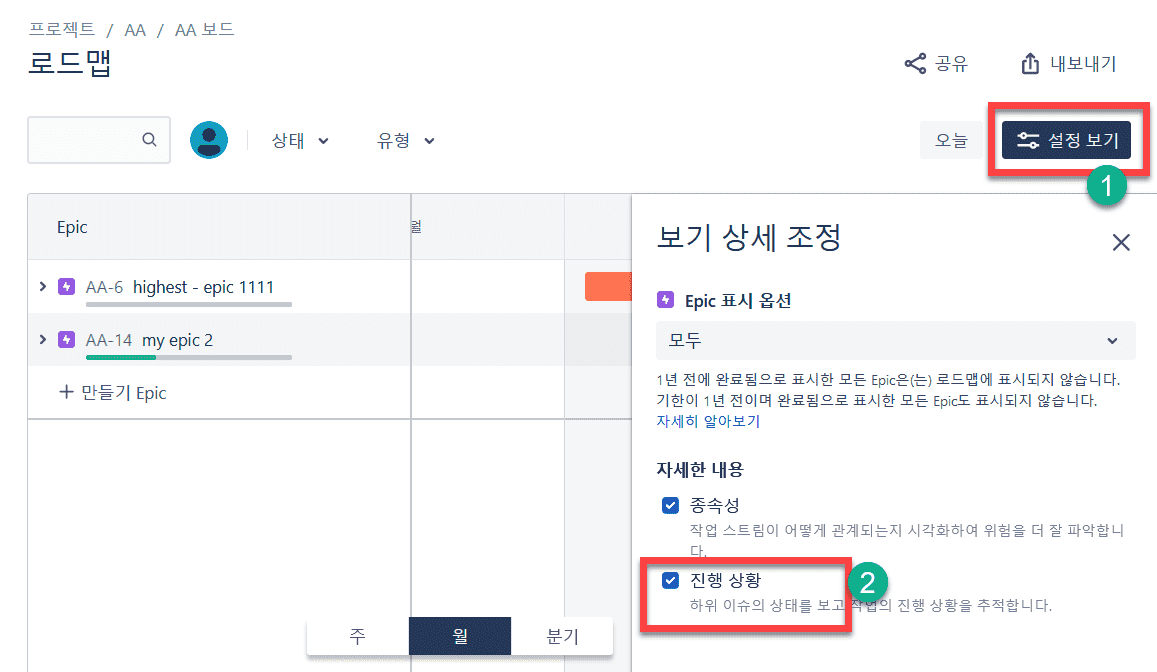Click the orange AA-6 timeline bar

[608, 287]
